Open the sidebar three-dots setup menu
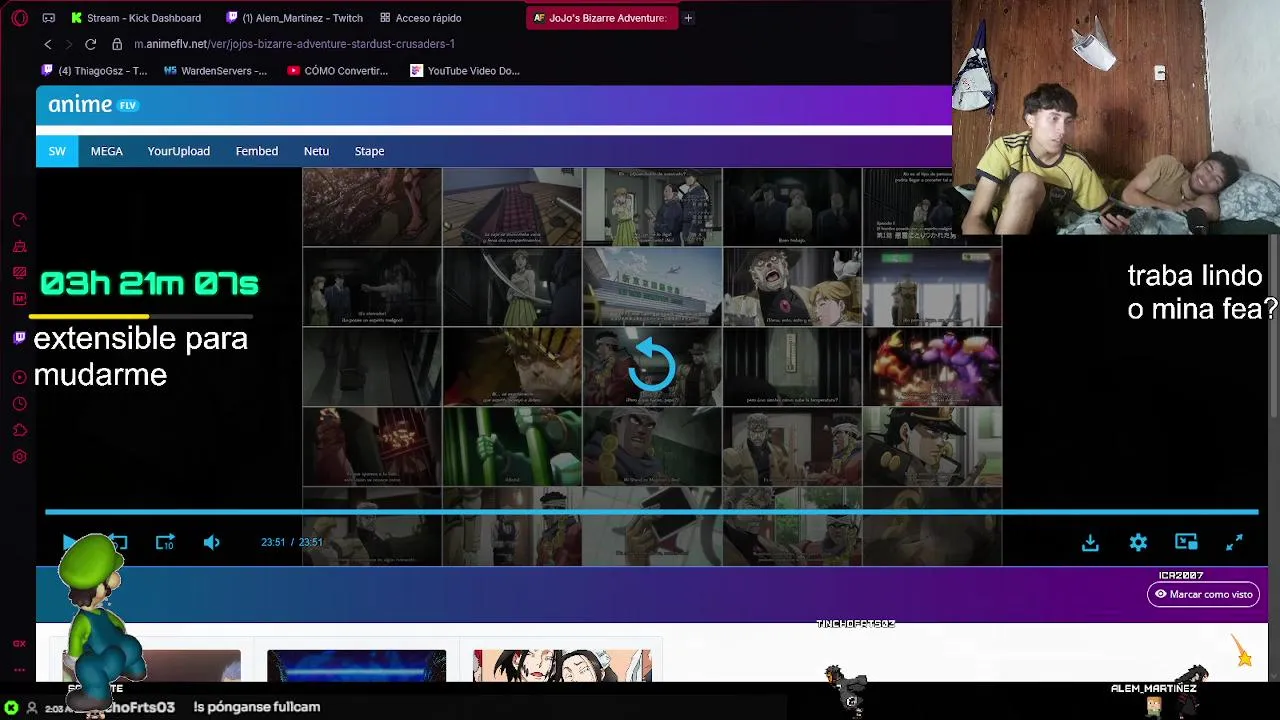Image resolution: width=1280 pixels, height=720 pixels. click(x=19, y=671)
